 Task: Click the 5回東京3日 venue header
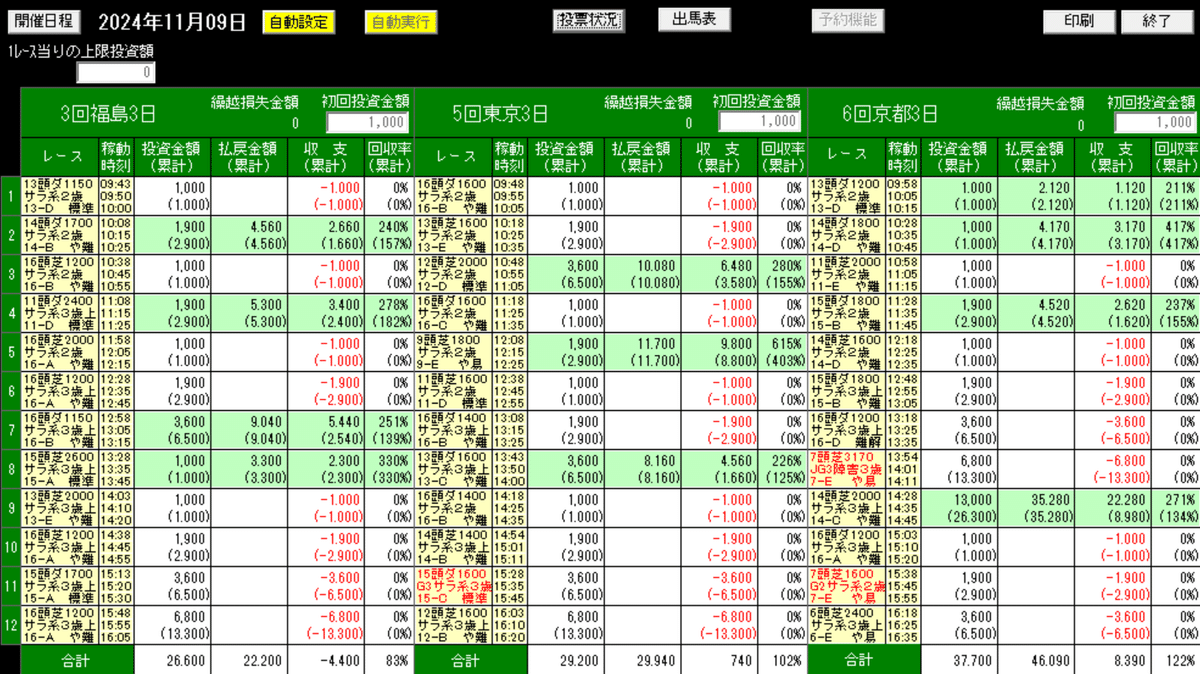click(500, 113)
